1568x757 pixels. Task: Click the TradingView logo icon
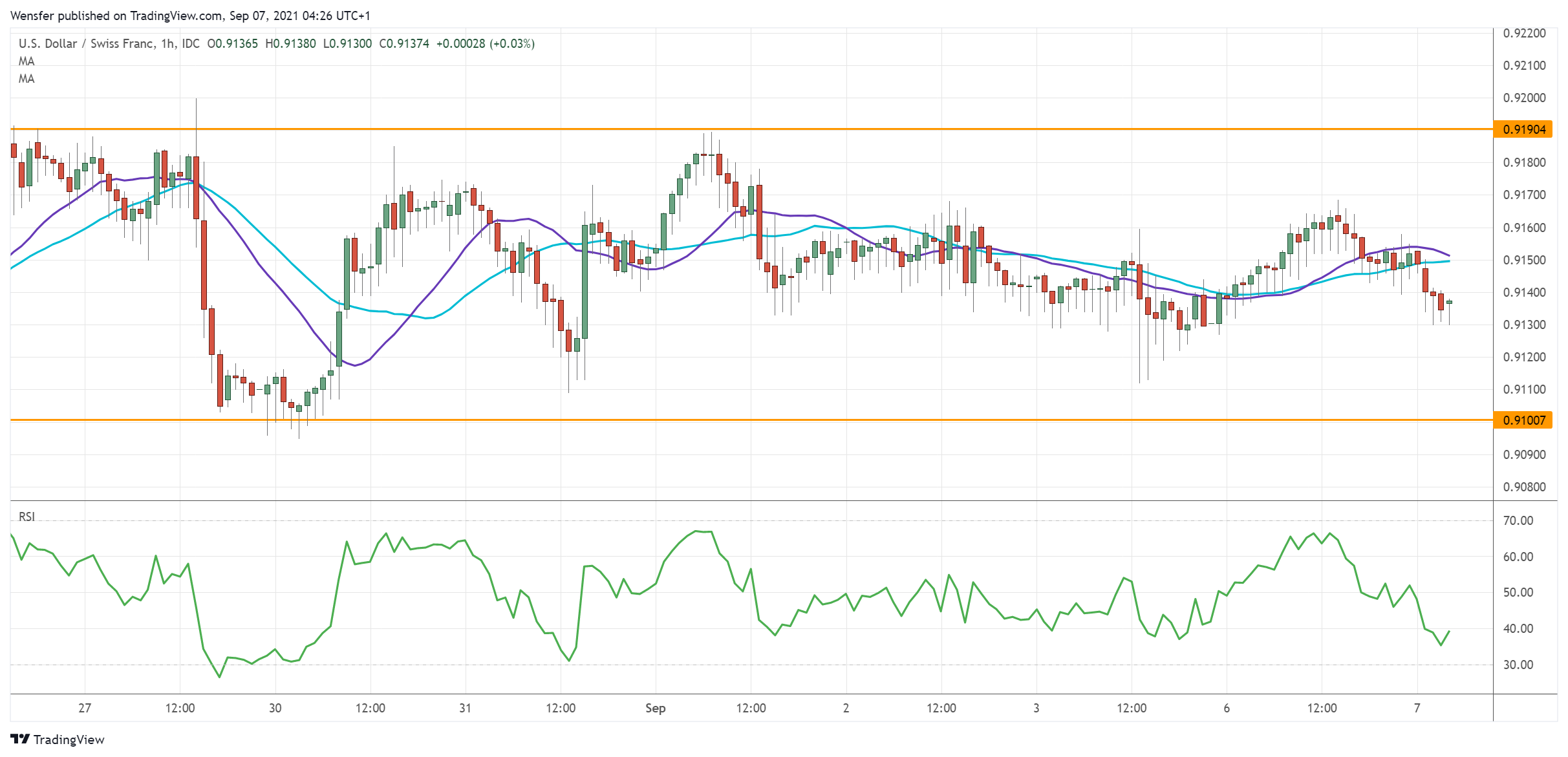(x=19, y=739)
